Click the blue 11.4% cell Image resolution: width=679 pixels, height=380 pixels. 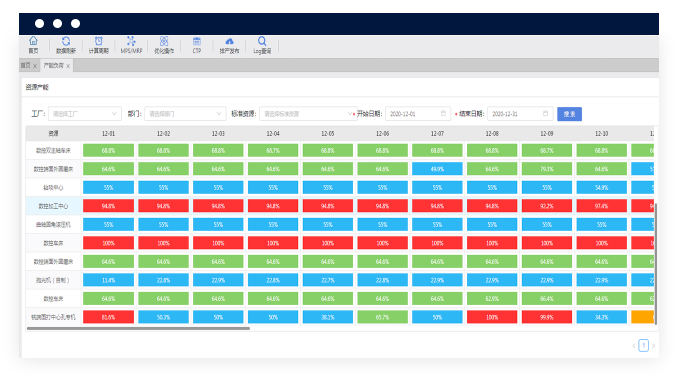108,280
